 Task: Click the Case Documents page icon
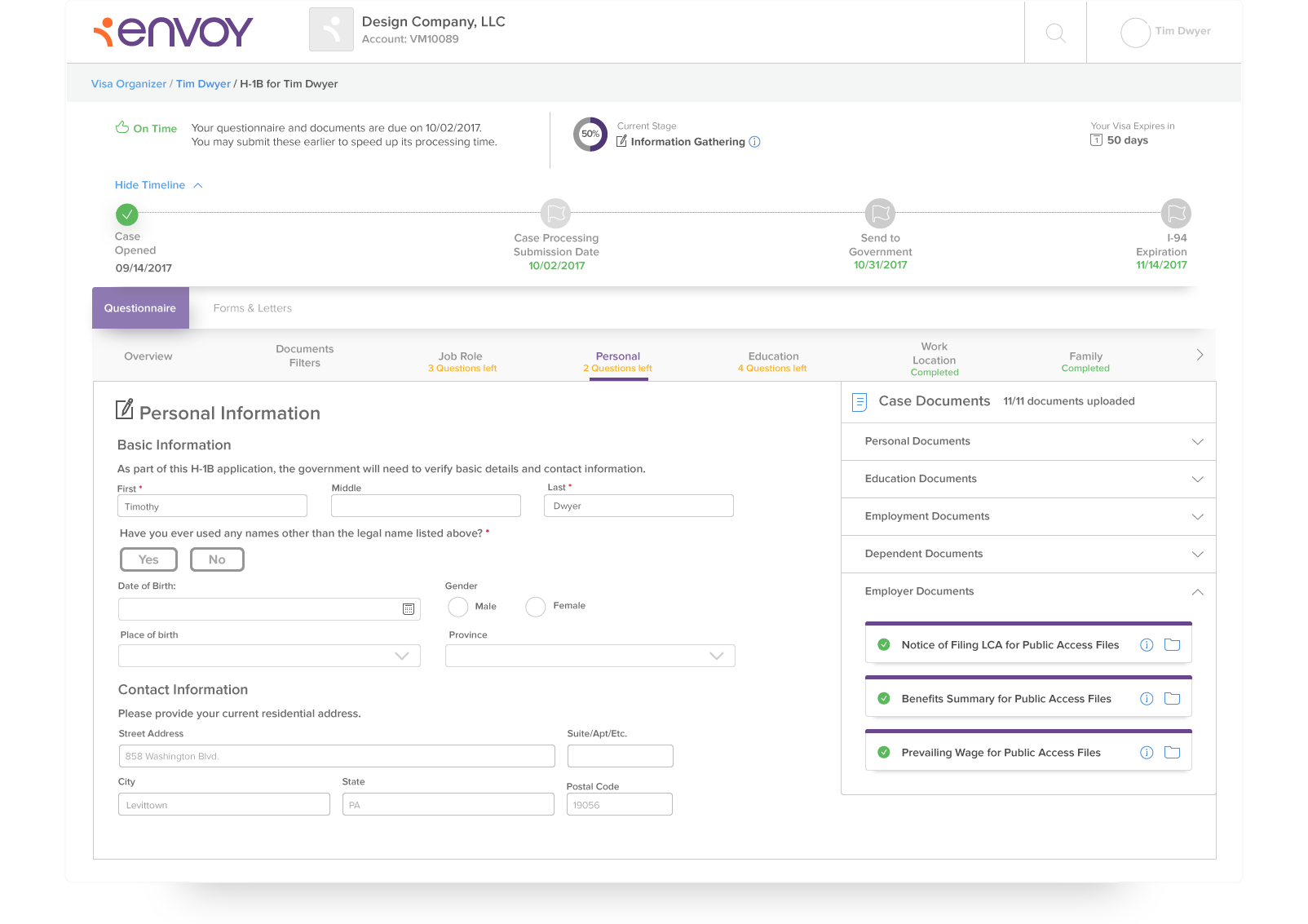point(859,402)
